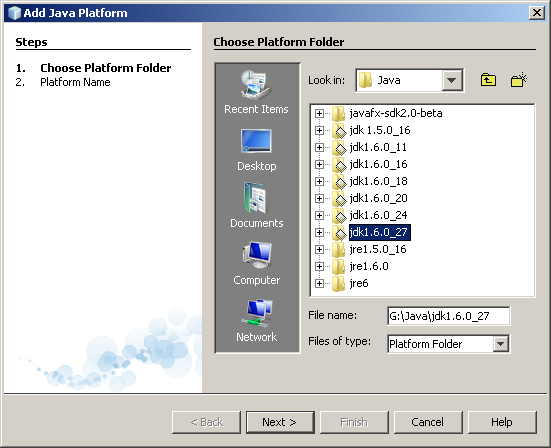Viewport: 551px width, 448px height.
Task: Click the javafx-sdk2.0-beta folder icon
Action: 338,113
